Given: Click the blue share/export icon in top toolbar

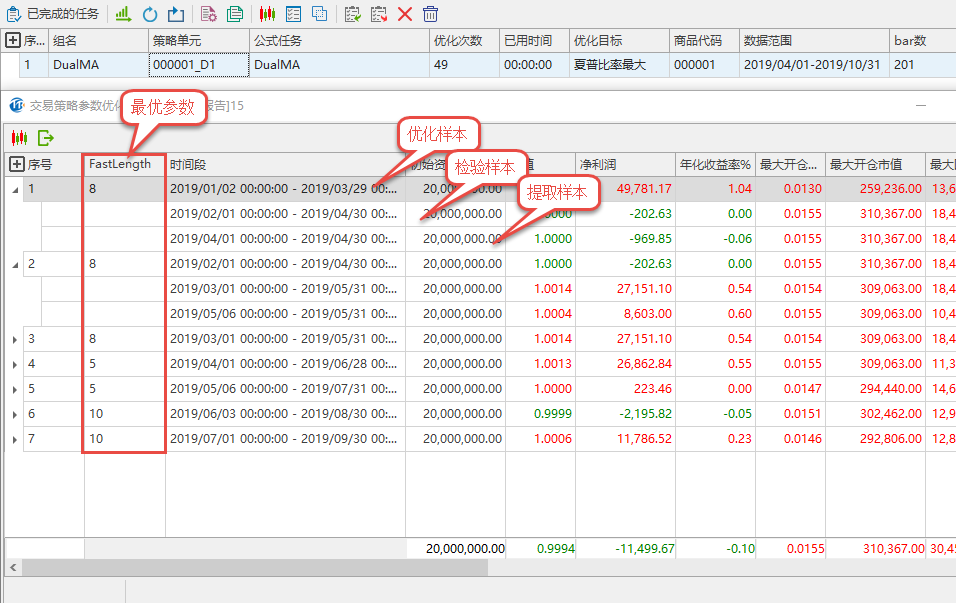Looking at the screenshot, I should point(176,14).
